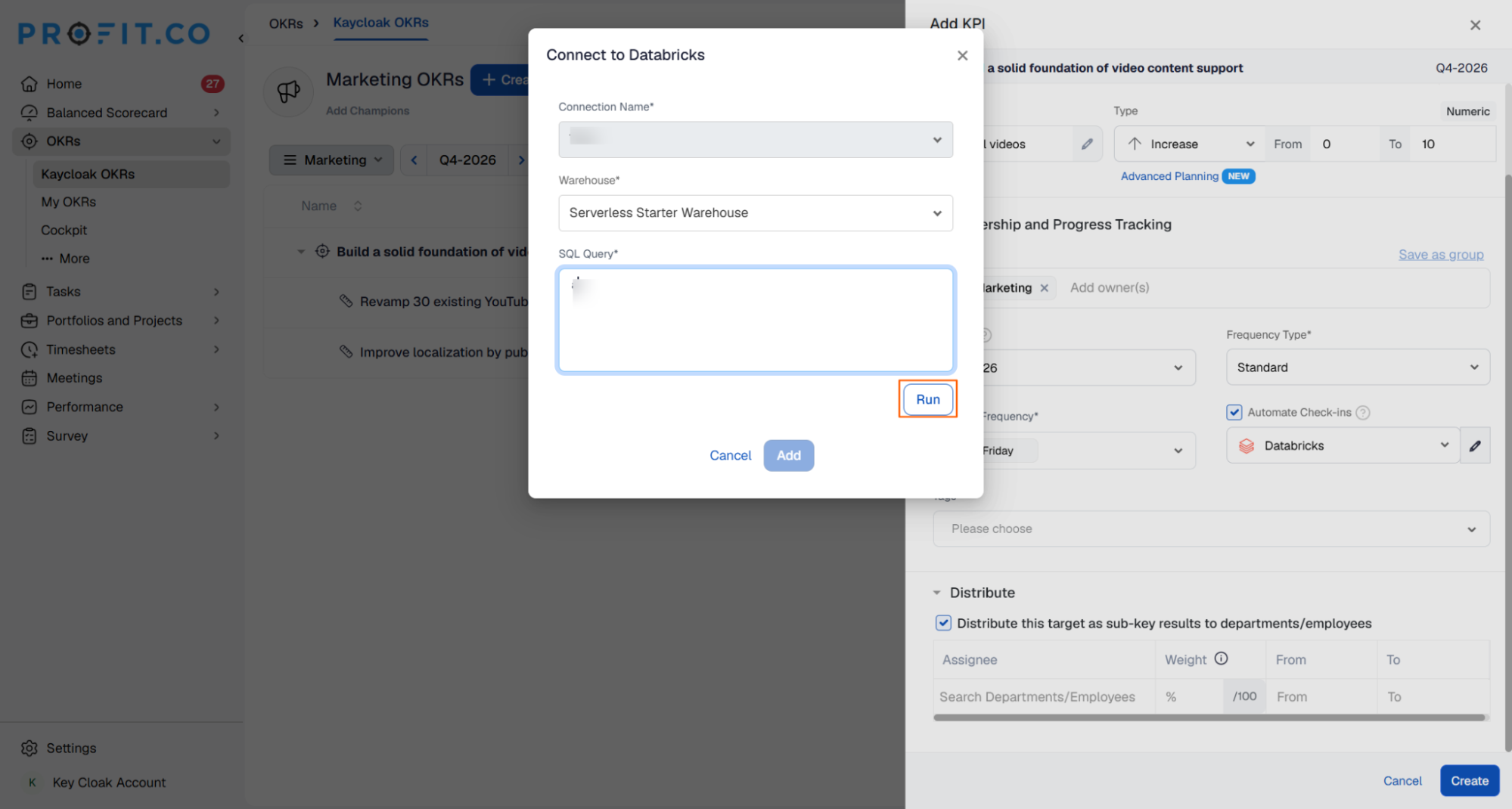Click the horizontal scrollbar under the assignee table
Viewport: 1512px width, 809px height.
pyautogui.click(x=1209, y=718)
